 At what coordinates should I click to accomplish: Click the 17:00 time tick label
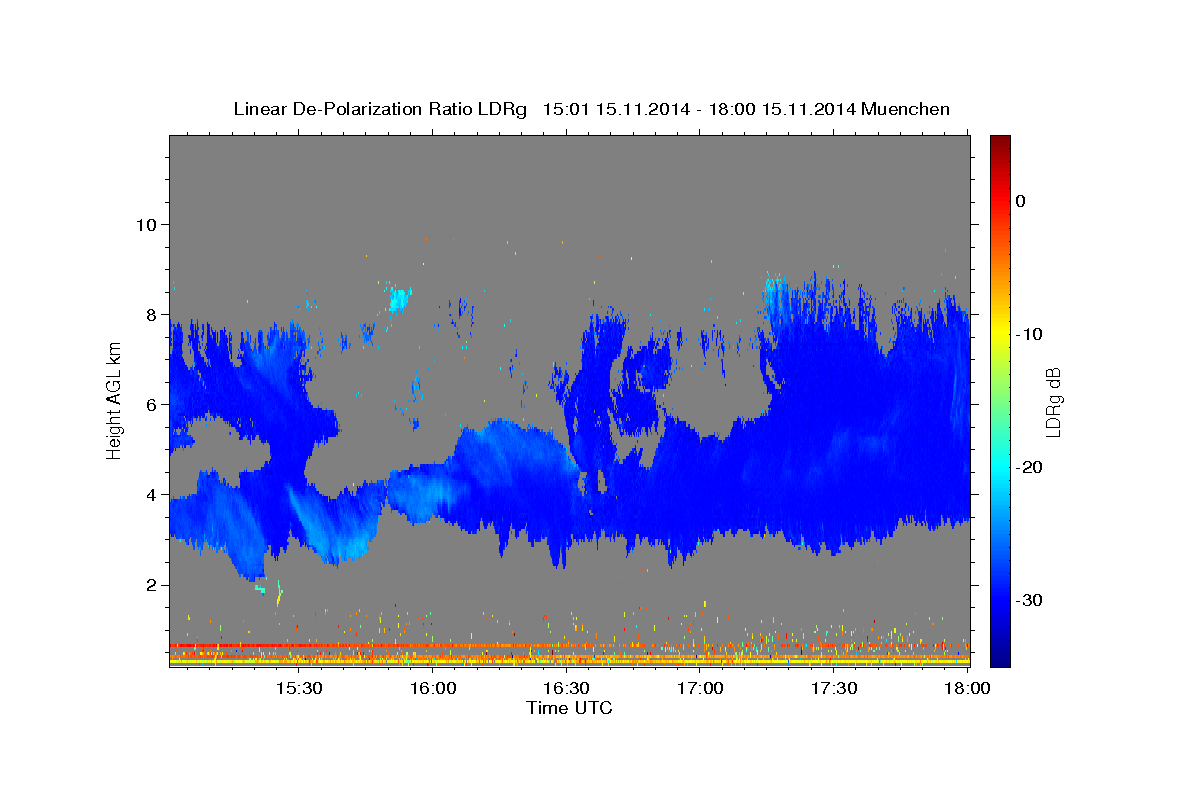[x=700, y=689]
